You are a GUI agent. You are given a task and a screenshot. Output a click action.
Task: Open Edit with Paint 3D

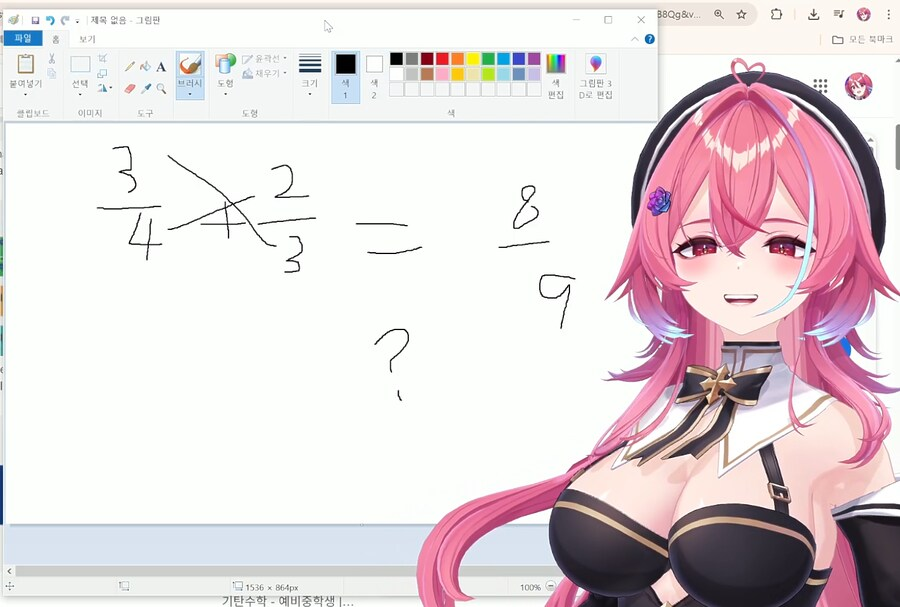pyautogui.click(x=595, y=76)
